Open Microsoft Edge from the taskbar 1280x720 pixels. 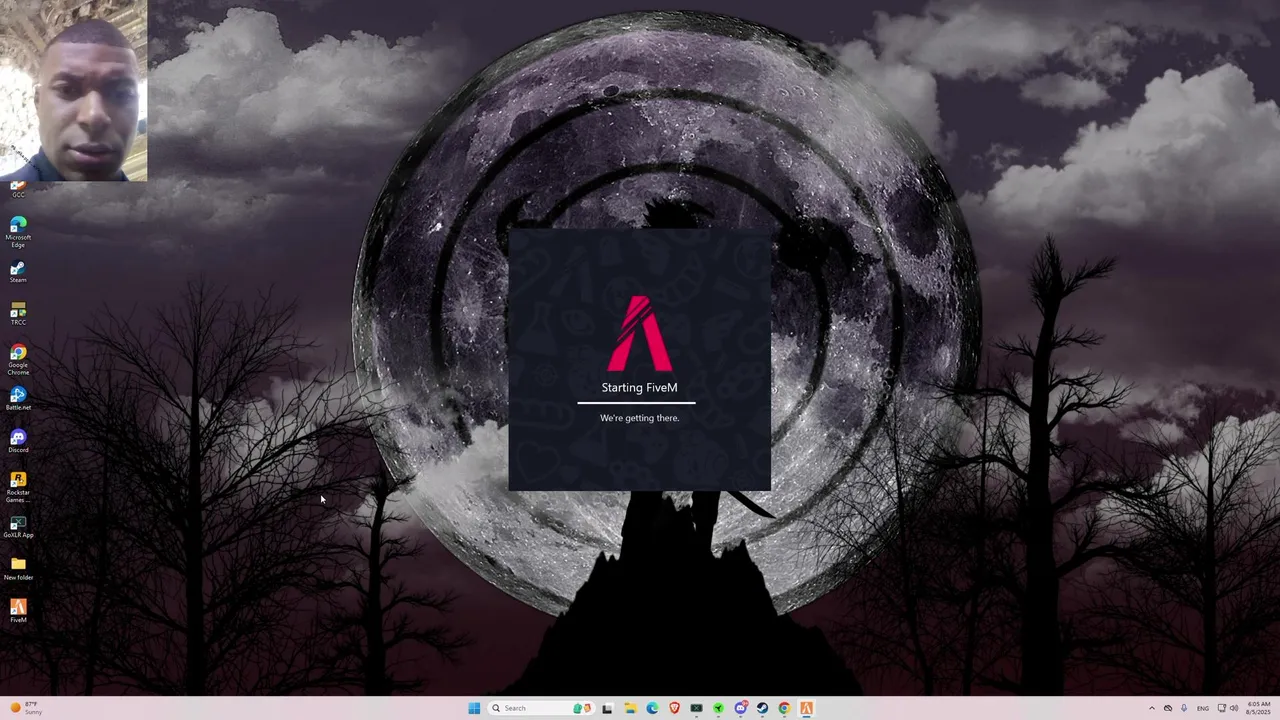click(x=652, y=708)
